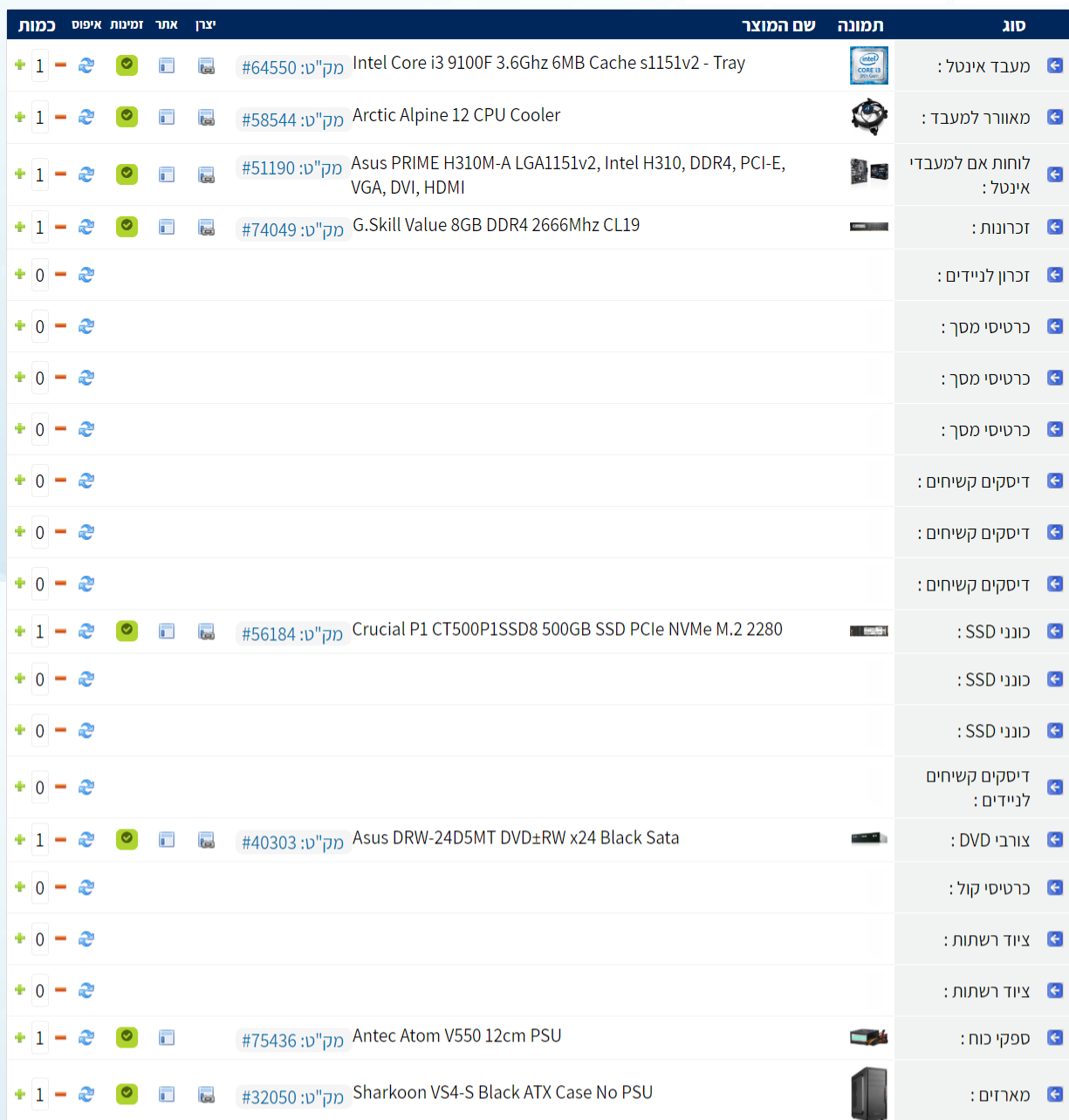
Task: Open product link Intel Core i3 9100F
Action: click(549, 63)
